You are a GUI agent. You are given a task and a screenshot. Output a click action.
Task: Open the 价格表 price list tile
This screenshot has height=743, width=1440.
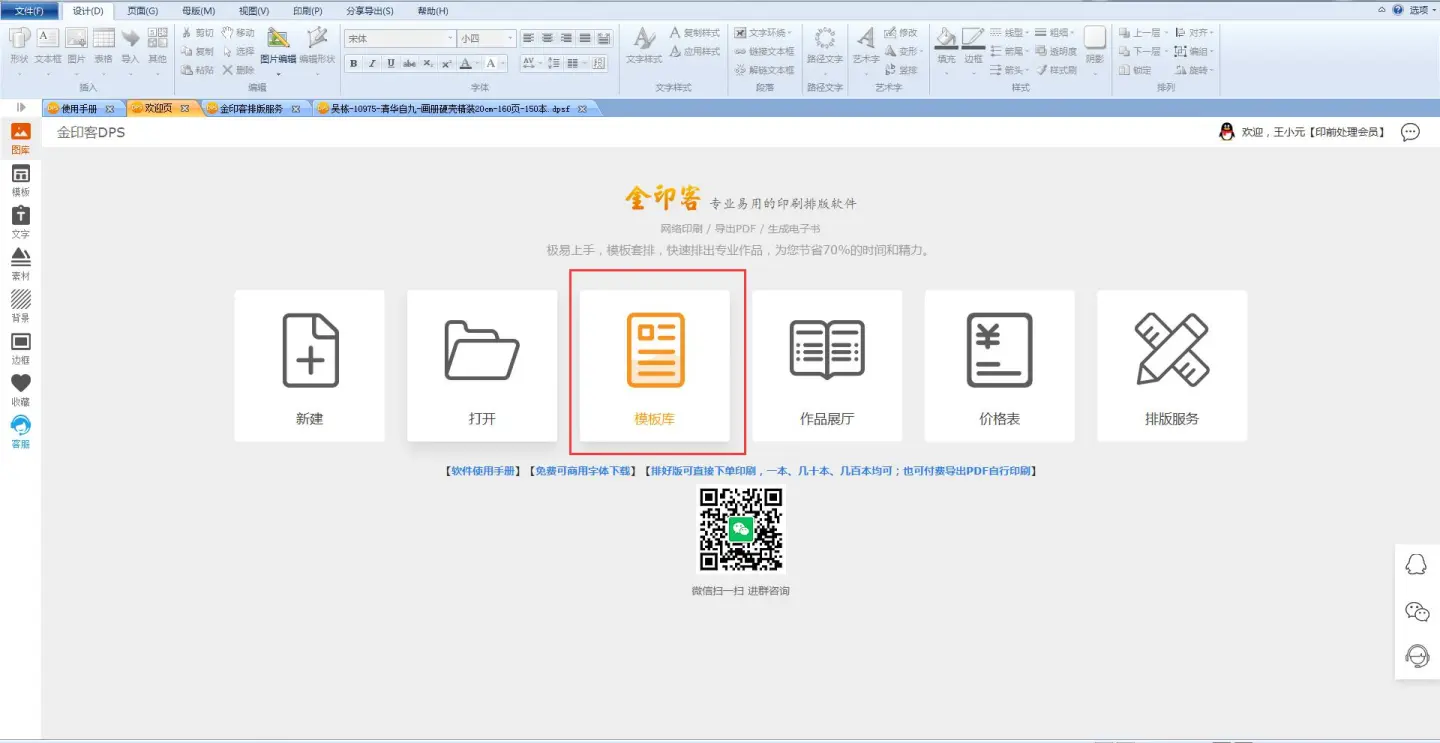[999, 365]
